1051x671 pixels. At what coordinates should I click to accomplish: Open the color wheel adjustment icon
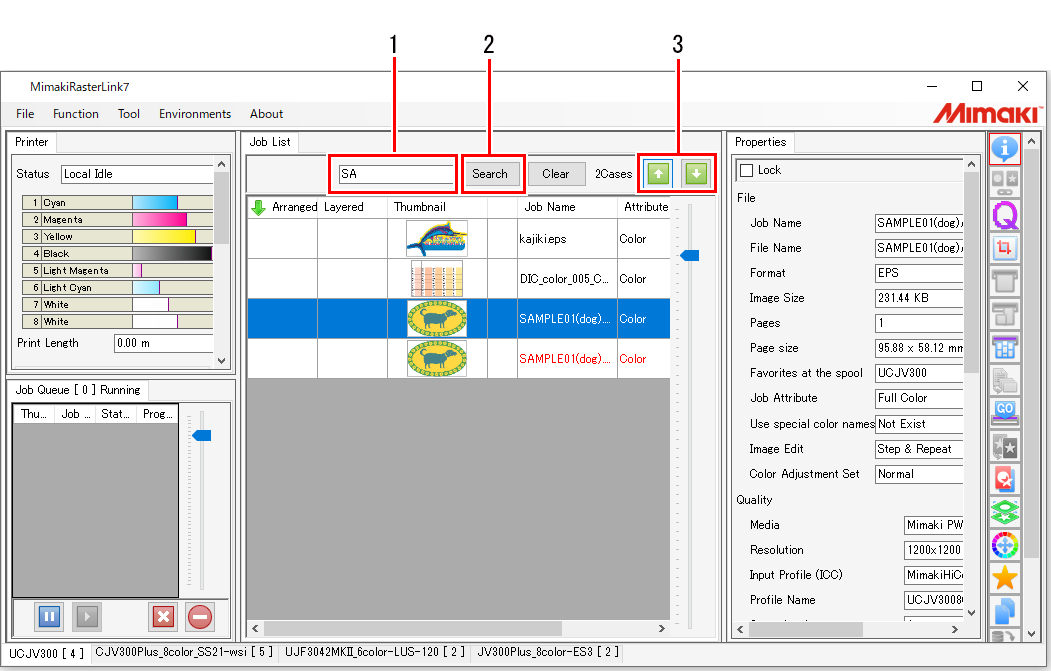click(1005, 544)
